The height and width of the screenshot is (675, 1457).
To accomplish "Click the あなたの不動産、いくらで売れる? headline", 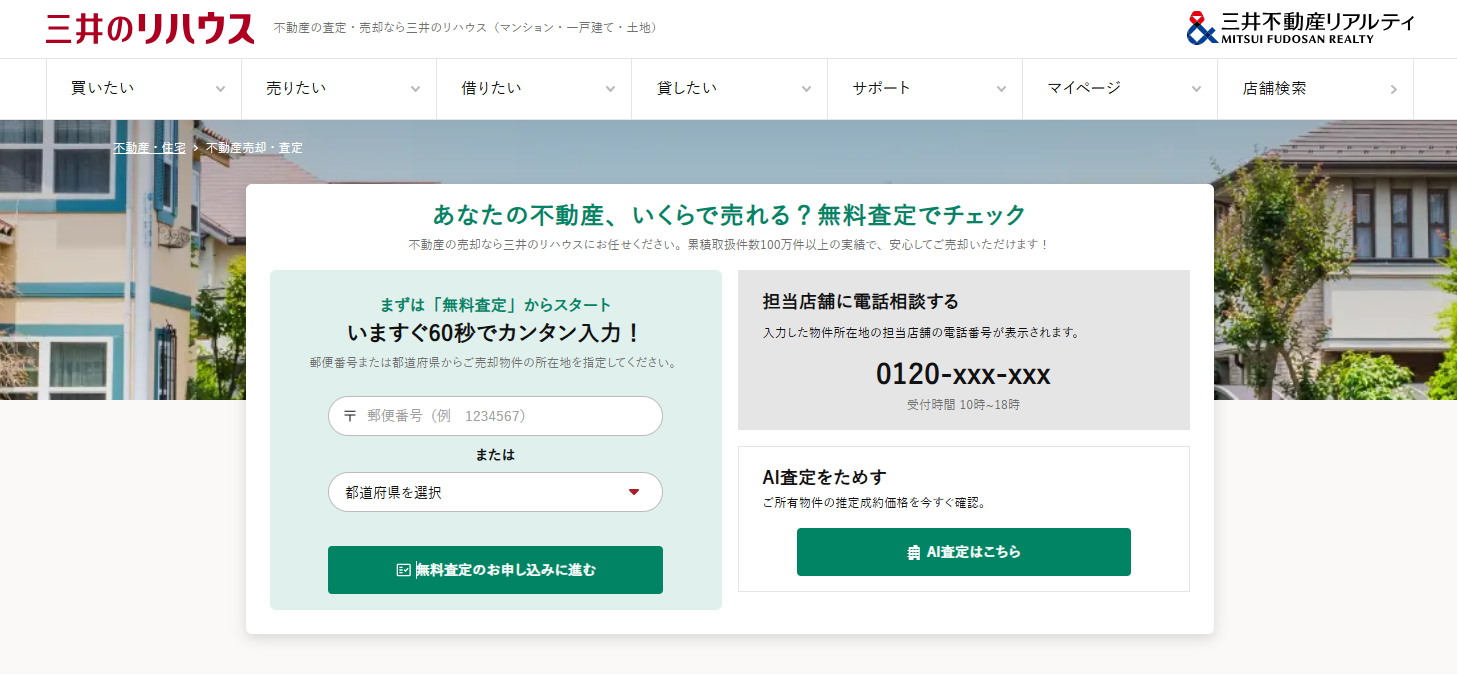I will 730,215.
